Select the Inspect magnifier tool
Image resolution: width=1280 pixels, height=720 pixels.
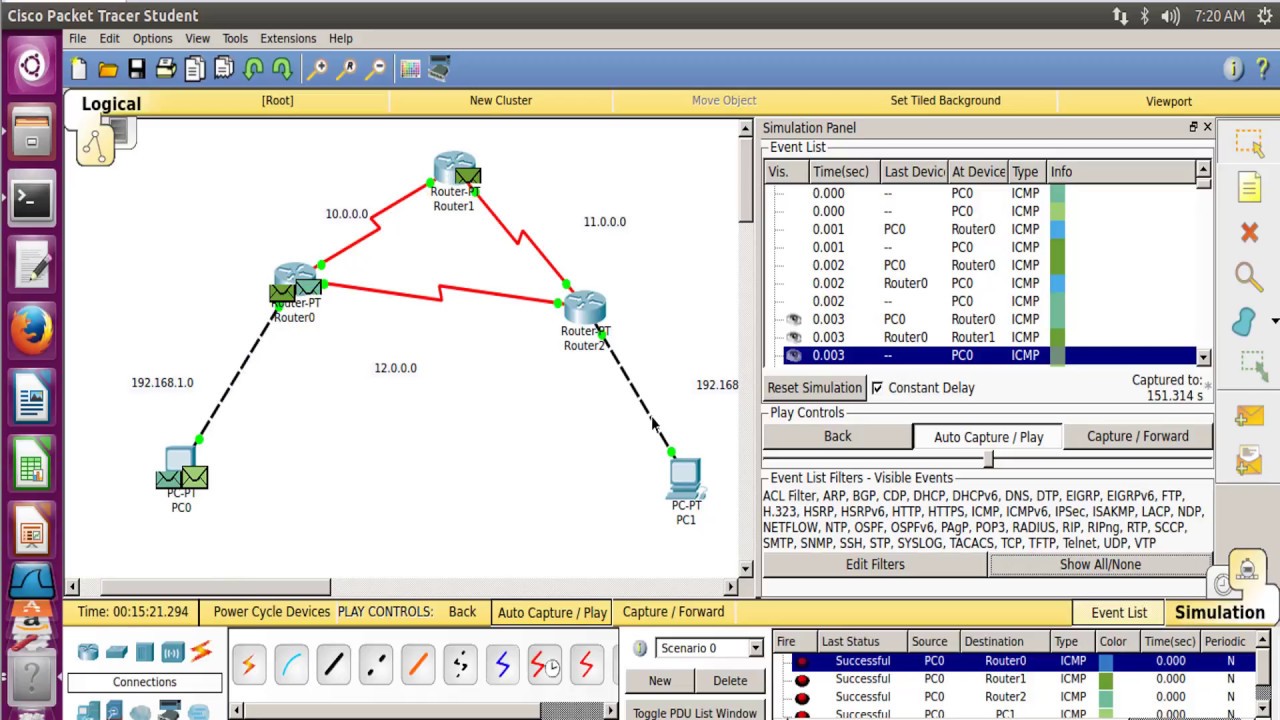pos(1249,276)
